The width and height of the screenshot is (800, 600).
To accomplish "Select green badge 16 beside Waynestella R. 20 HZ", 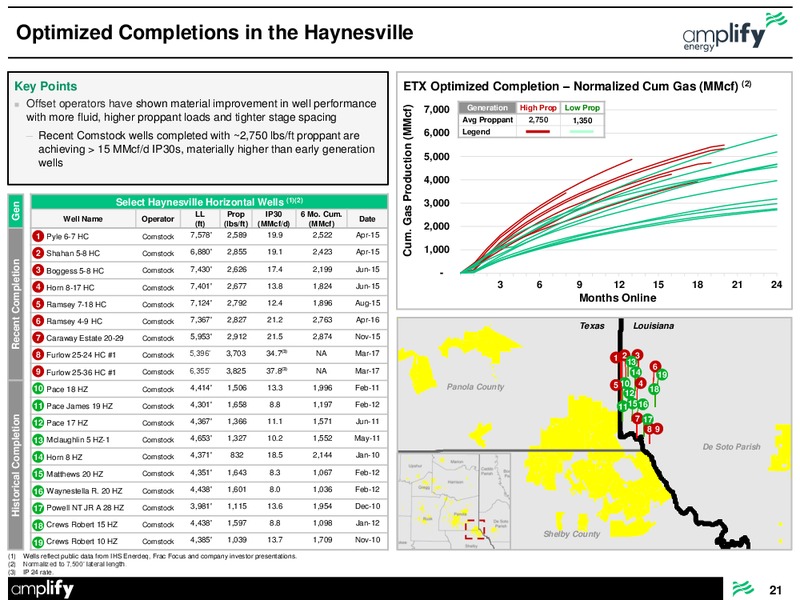I will [38, 490].
